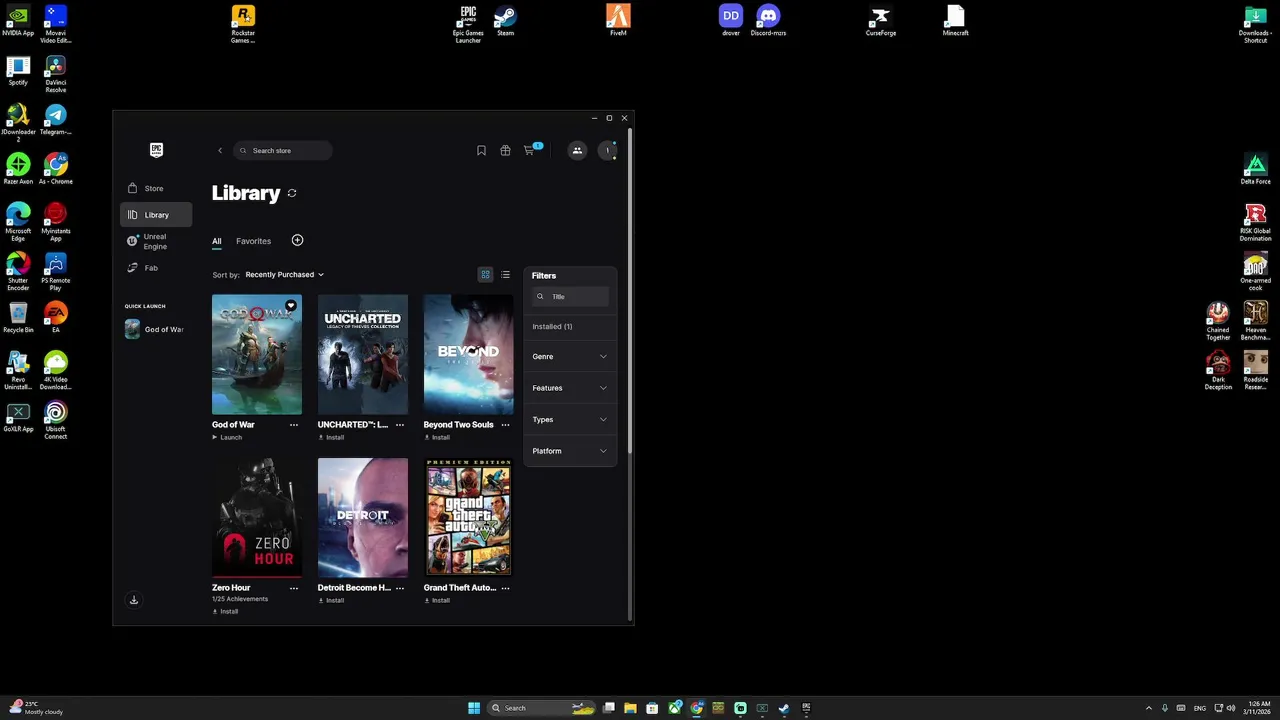Open the God of War cover thumbnail
Image resolution: width=1280 pixels, height=720 pixels.
pyautogui.click(x=257, y=354)
